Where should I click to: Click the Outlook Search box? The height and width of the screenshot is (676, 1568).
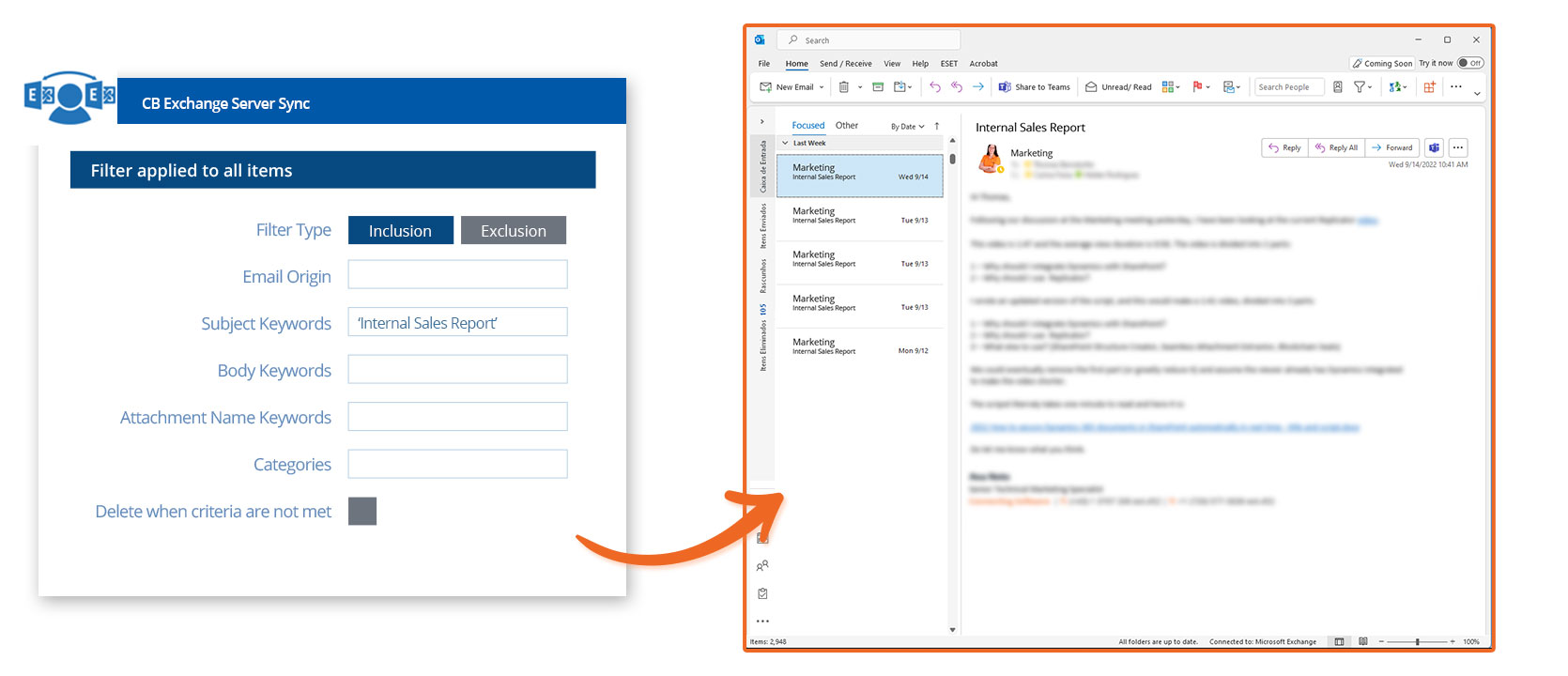869,40
